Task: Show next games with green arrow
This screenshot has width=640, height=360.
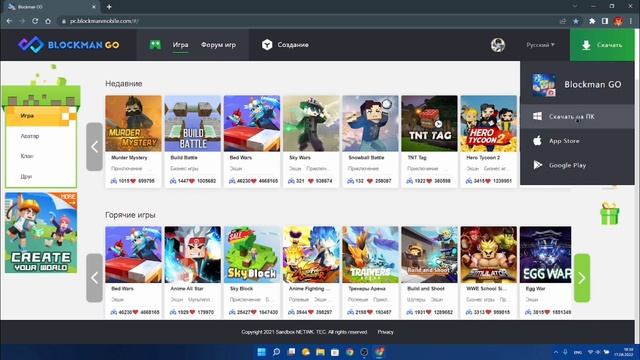Action: (582, 278)
